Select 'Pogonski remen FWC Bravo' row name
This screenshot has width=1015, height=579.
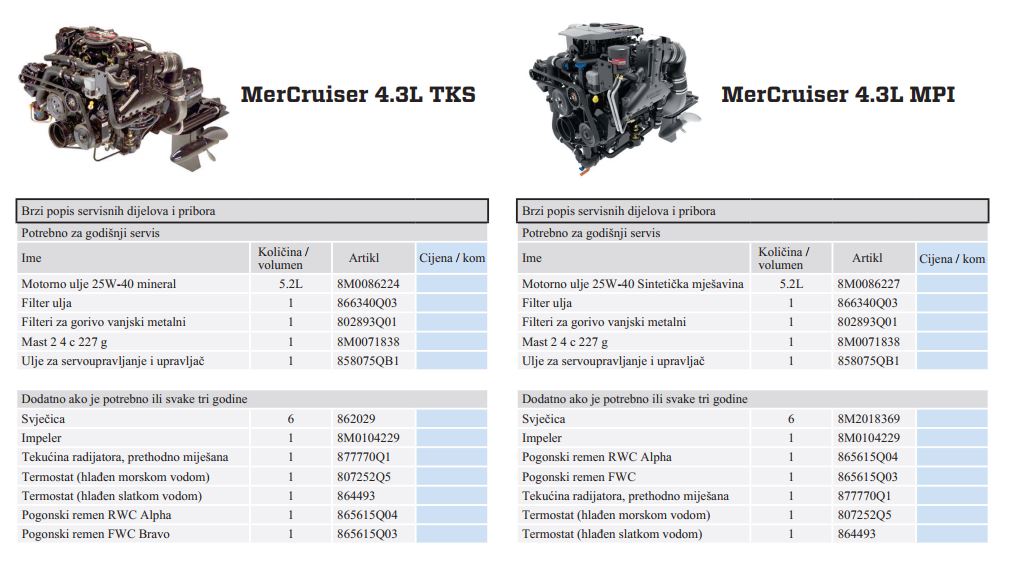tap(95, 534)
